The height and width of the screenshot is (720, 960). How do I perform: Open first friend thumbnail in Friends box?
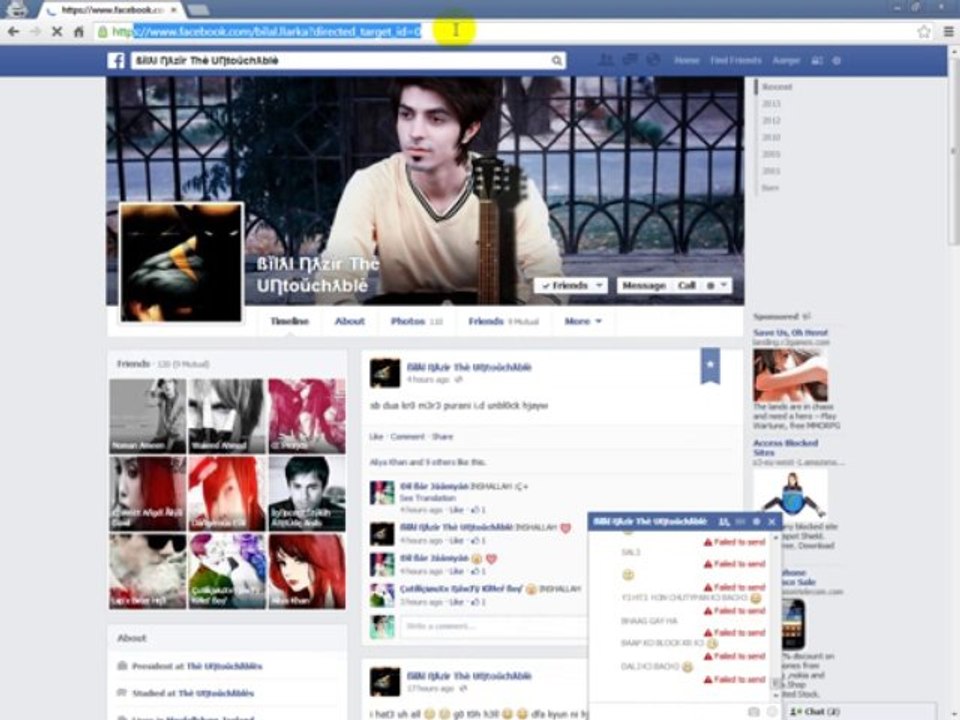148,416
